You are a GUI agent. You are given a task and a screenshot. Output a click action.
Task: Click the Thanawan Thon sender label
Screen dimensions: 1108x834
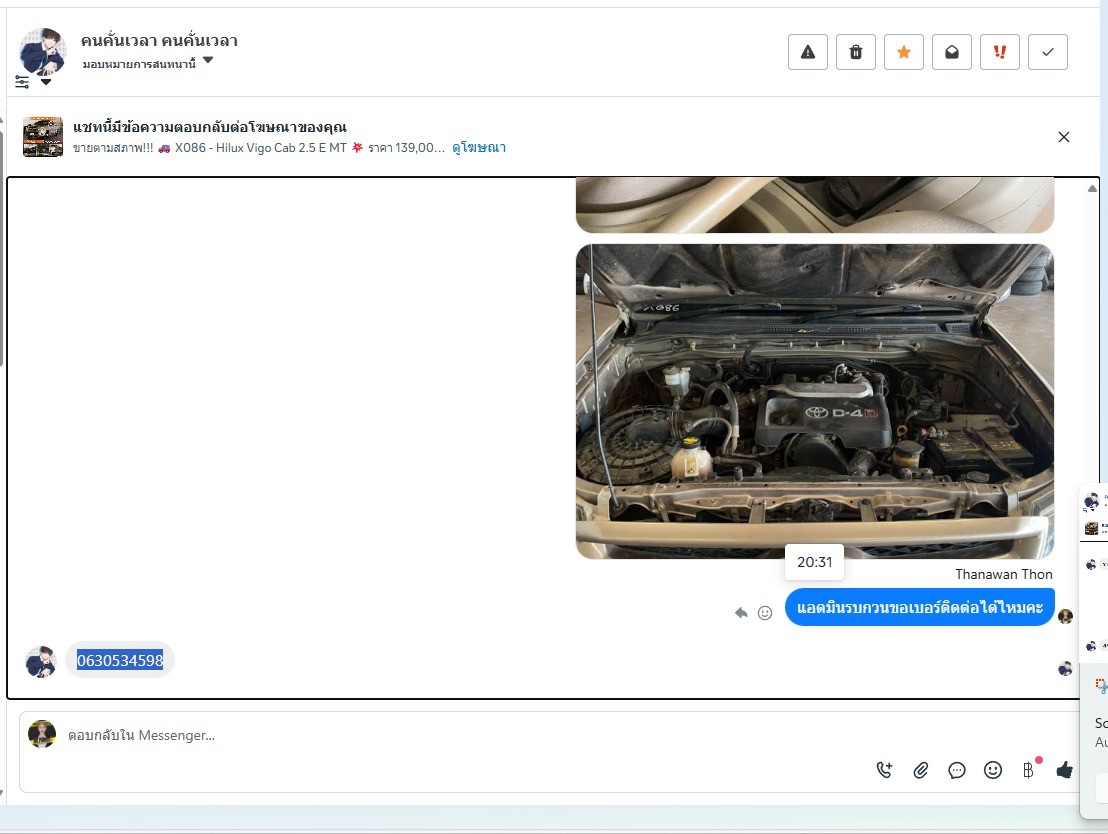coord(1003,574)
